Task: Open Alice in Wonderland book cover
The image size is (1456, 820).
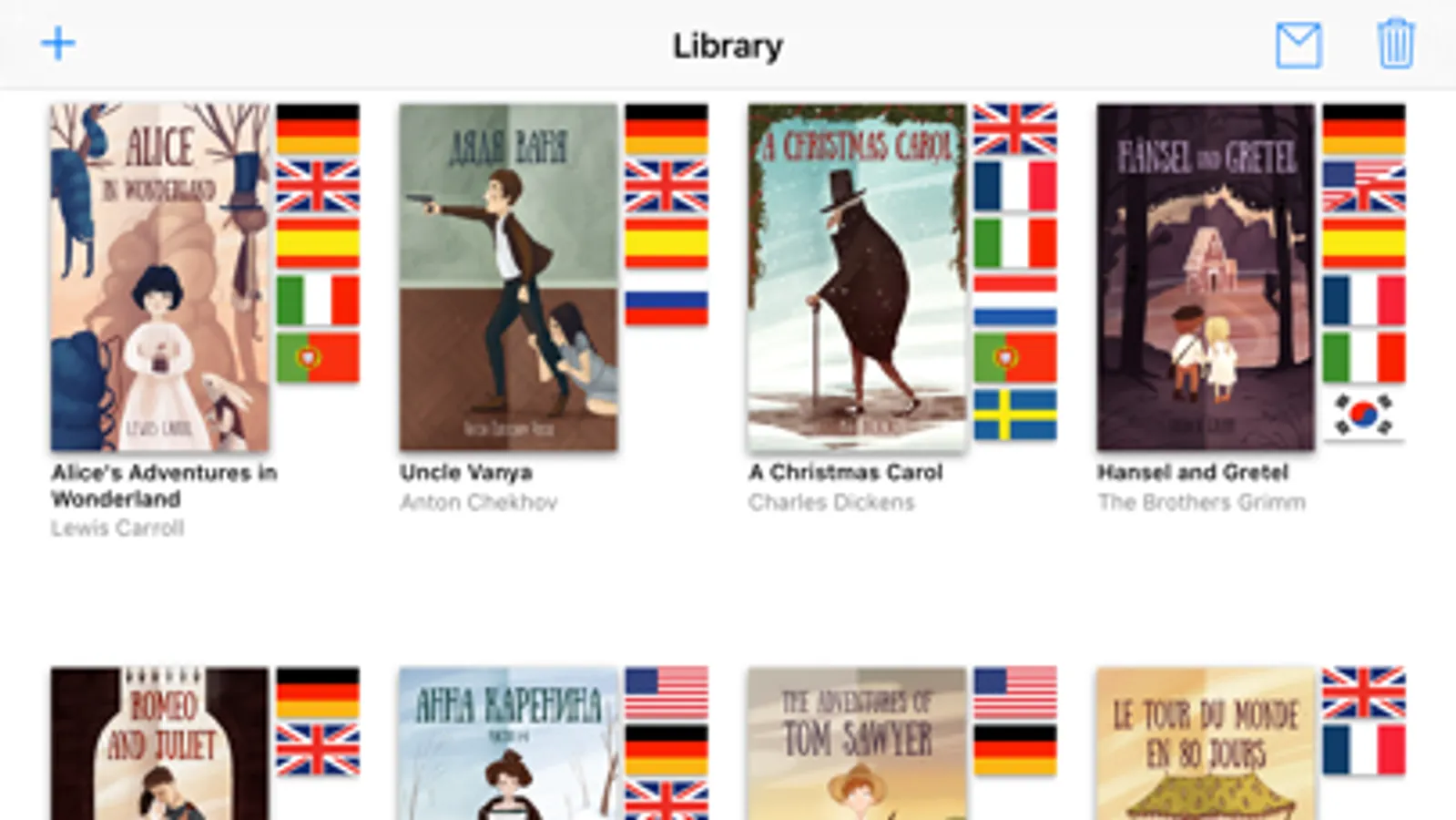Action: click(160, 277)
